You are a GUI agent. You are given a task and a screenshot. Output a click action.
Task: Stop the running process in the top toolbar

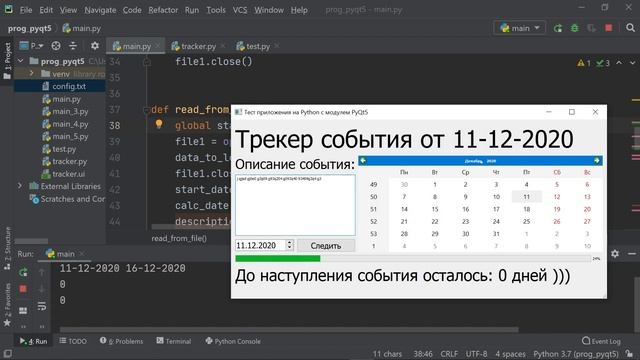(609, 28)
